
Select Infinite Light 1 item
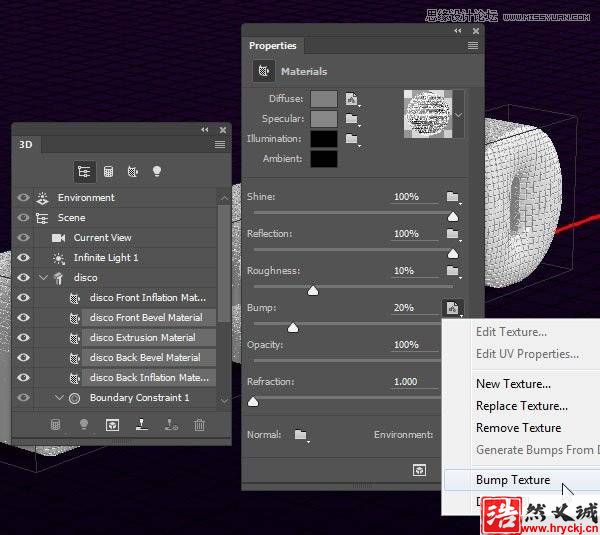[x=106, y=258]
